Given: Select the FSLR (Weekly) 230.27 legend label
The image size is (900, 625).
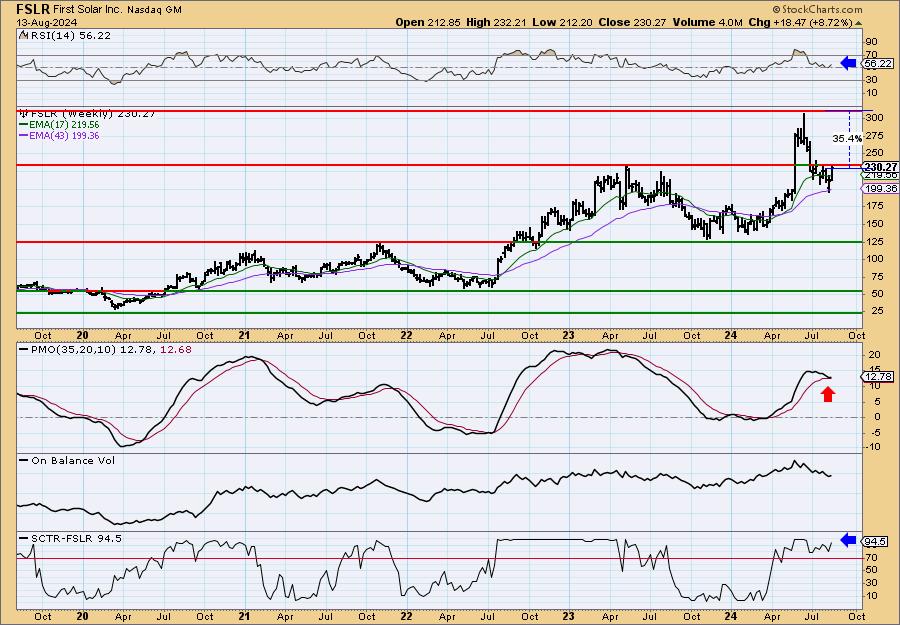Looking at the screenshot, I should click(x=91, y=114).
